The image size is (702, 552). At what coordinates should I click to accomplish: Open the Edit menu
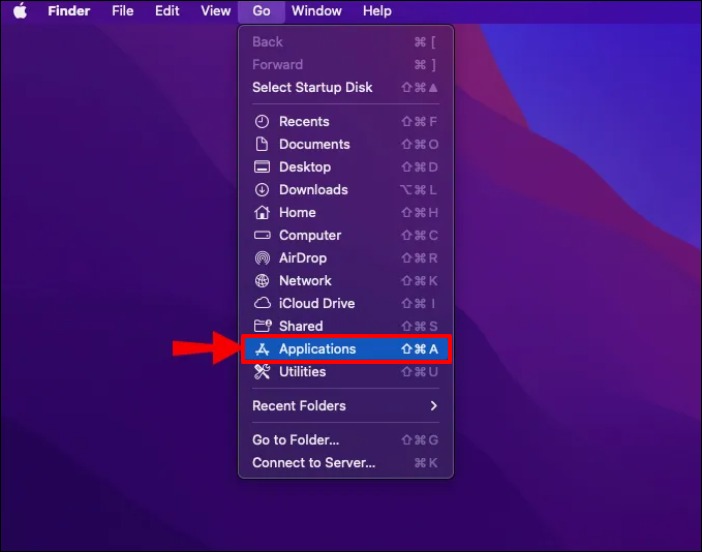(167, 11)
